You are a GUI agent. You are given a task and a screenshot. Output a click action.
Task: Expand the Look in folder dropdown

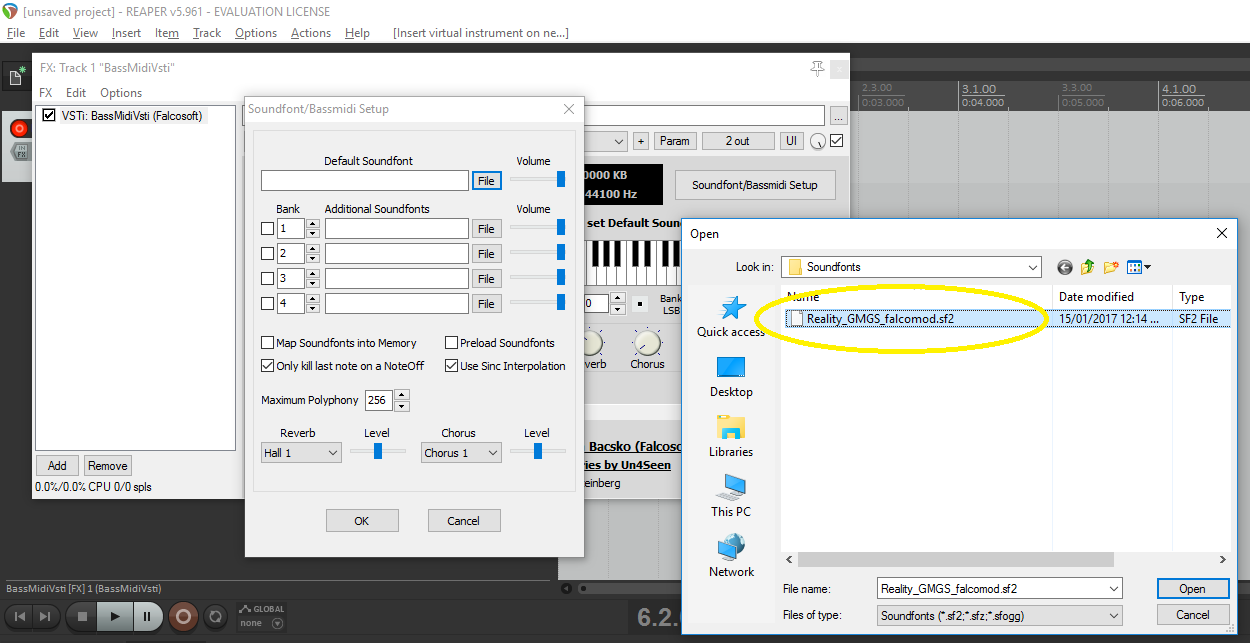(x=1033, y=267)
